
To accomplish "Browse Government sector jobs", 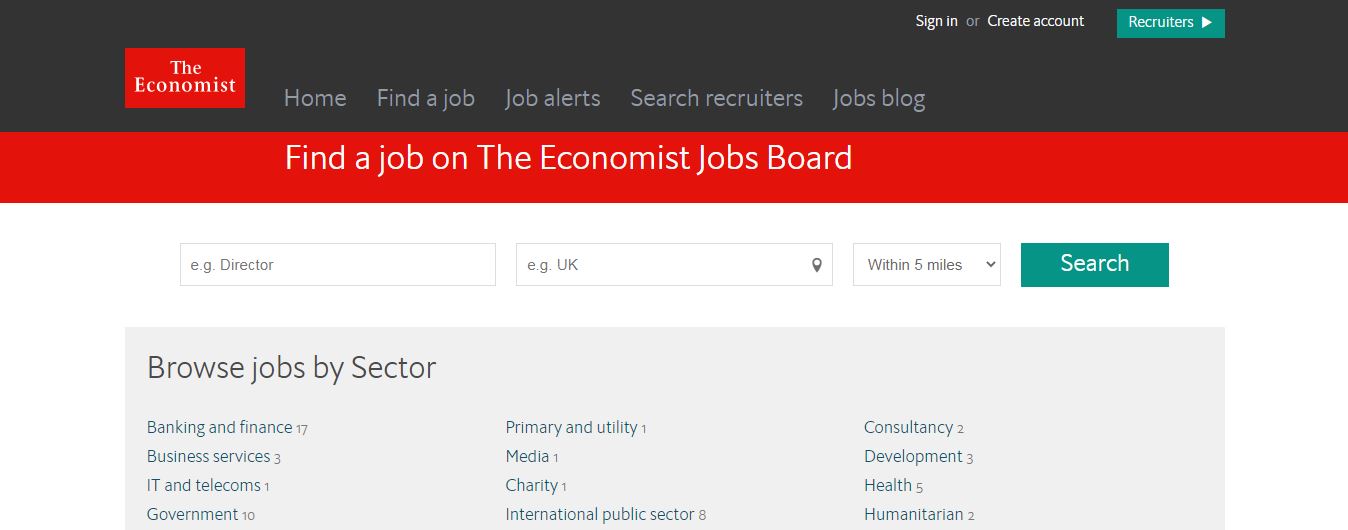I will (x=193, y=514).
